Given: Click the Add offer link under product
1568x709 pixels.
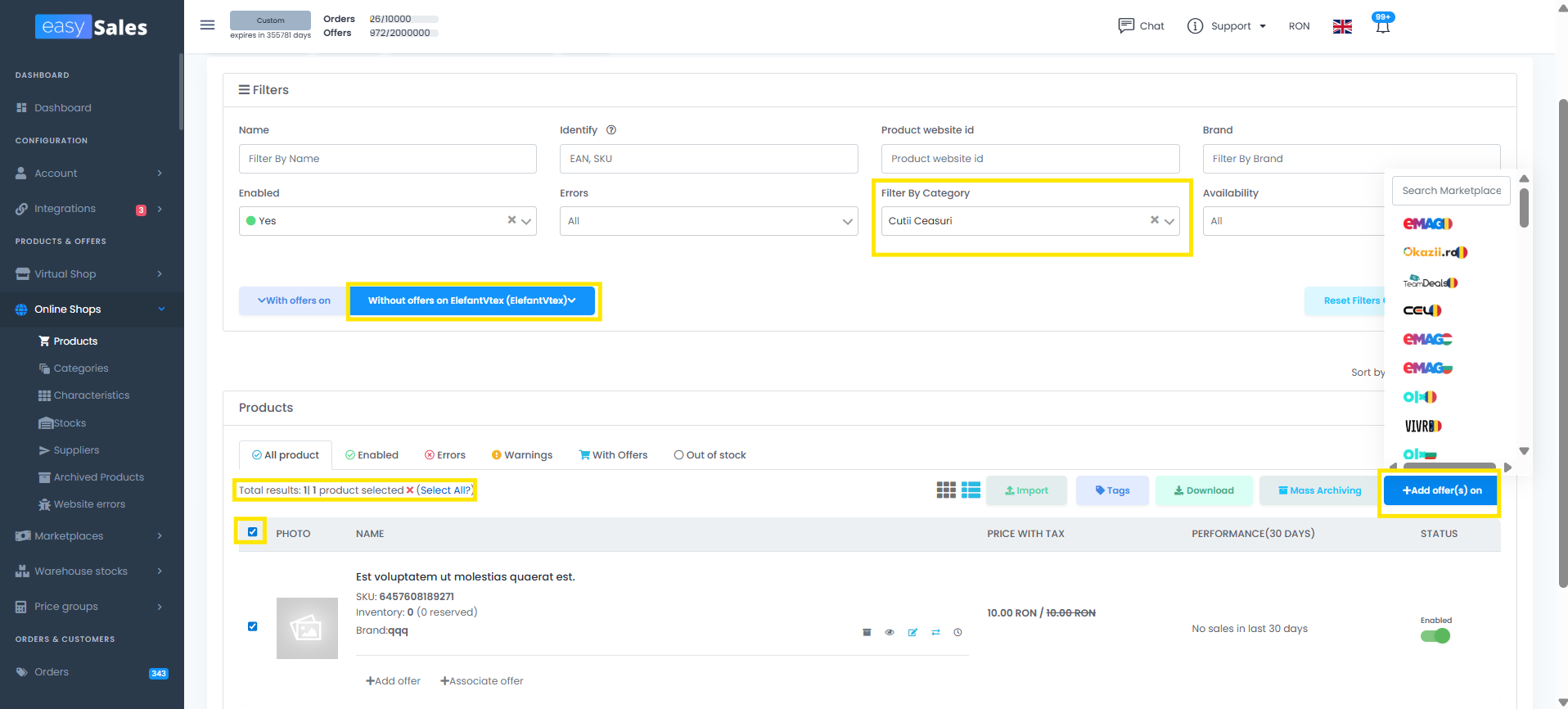Looking at the screenshot, I should (x=393, y=681).
